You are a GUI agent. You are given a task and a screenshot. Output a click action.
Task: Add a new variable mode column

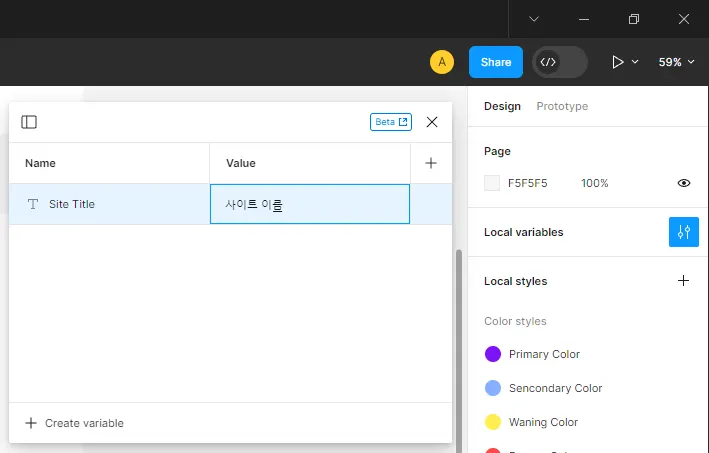pos(431,163)
